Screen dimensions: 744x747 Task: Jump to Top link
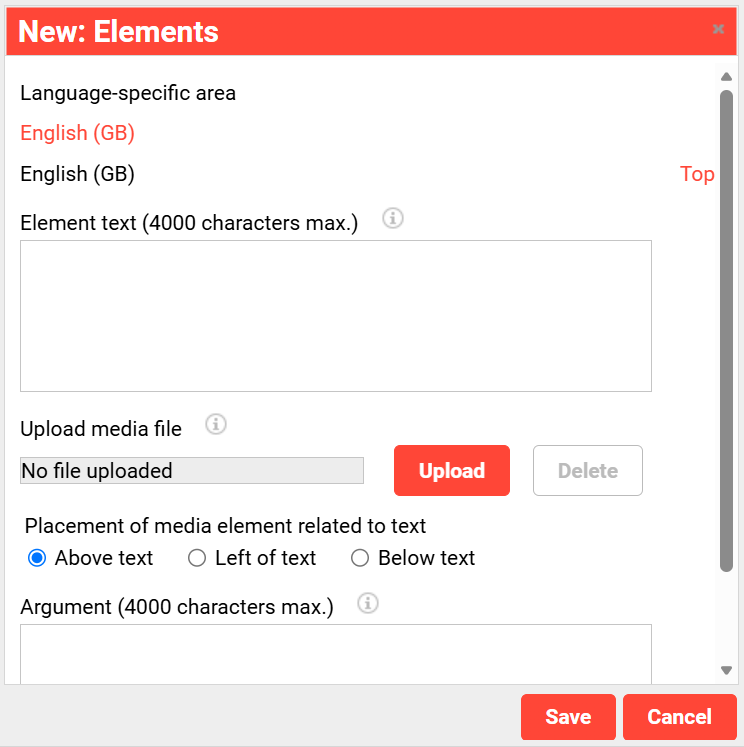[x=697, y=174]
